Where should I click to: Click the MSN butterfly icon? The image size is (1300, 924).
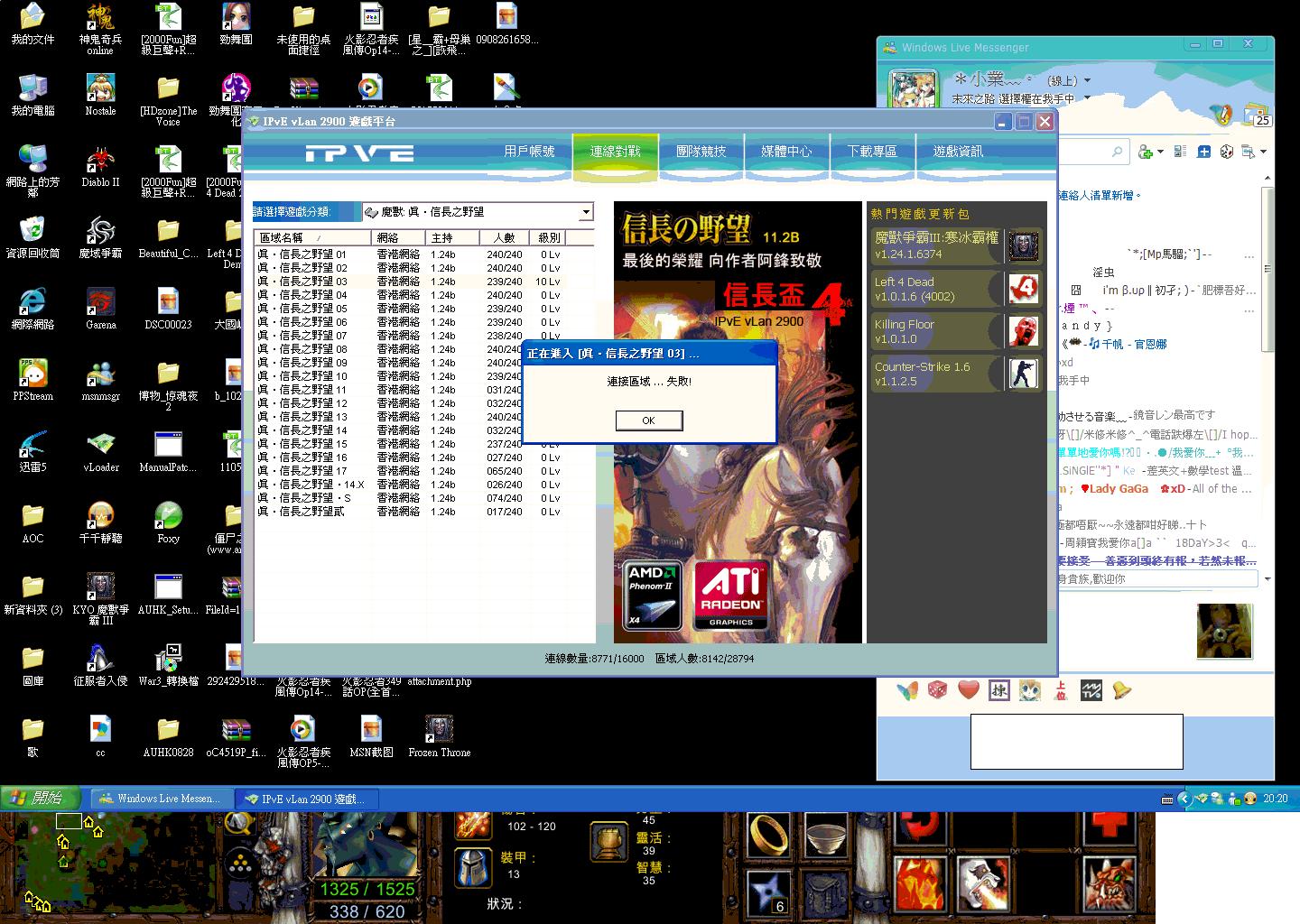coord(907,690)
